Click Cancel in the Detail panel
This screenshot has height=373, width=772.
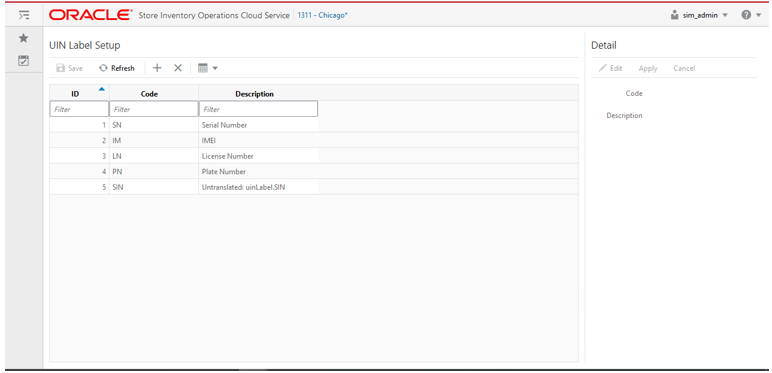click(684, 68)
